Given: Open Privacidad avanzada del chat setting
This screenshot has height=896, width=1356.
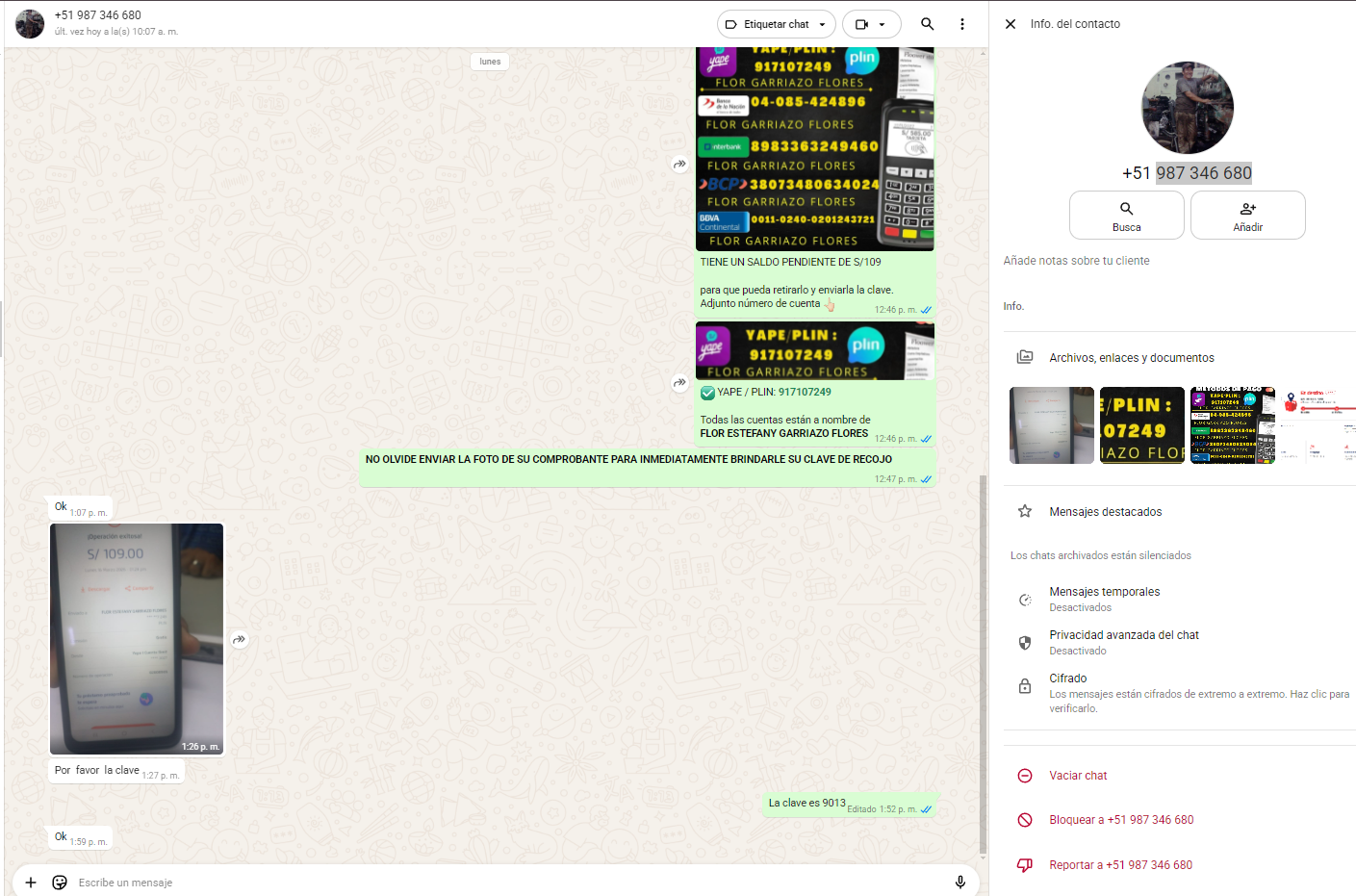Looking at the screenshot, I should [1123, 642].
